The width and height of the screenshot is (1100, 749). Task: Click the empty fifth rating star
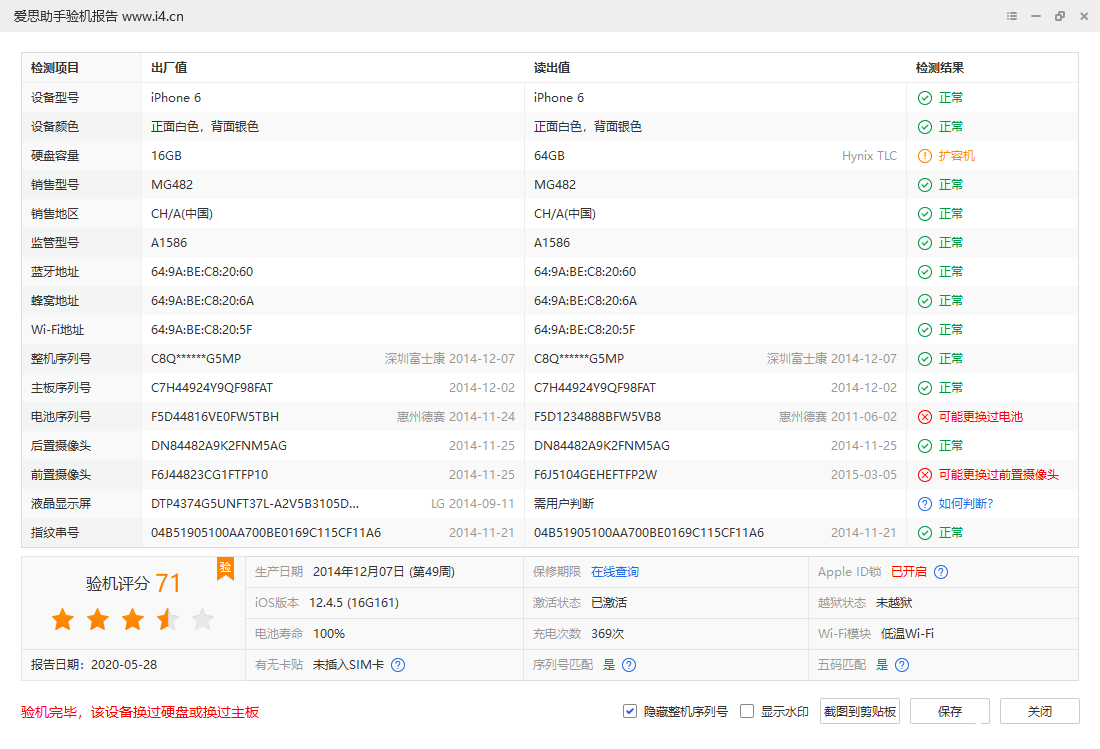(203, 619)
